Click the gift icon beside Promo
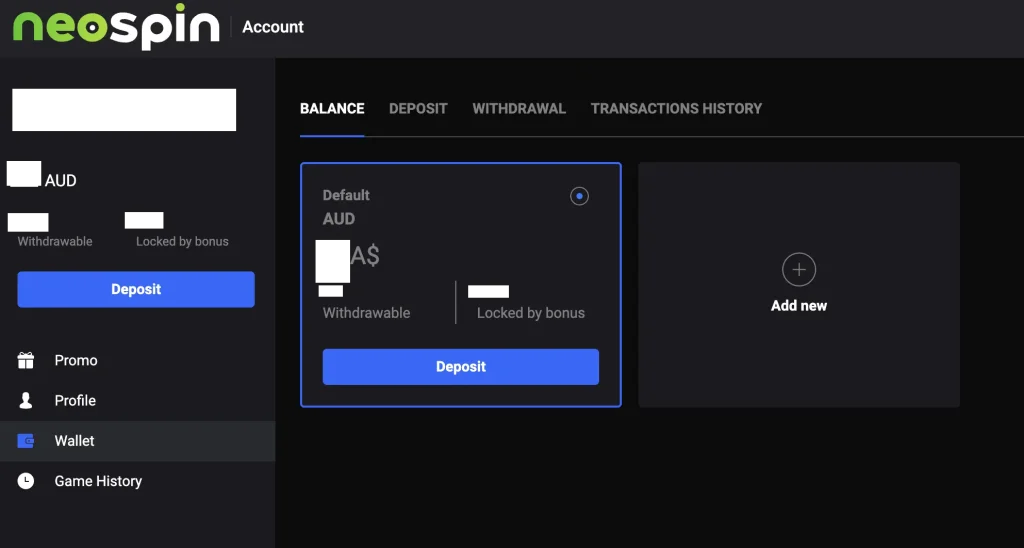Viewport: 1024px width, 548px height. tap(25, 361)
